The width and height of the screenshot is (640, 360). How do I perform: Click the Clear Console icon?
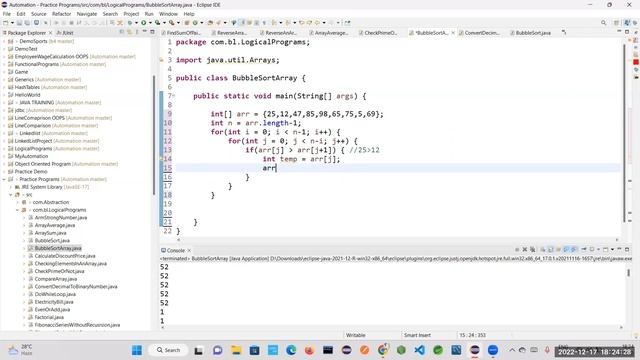tap(543, 249)
